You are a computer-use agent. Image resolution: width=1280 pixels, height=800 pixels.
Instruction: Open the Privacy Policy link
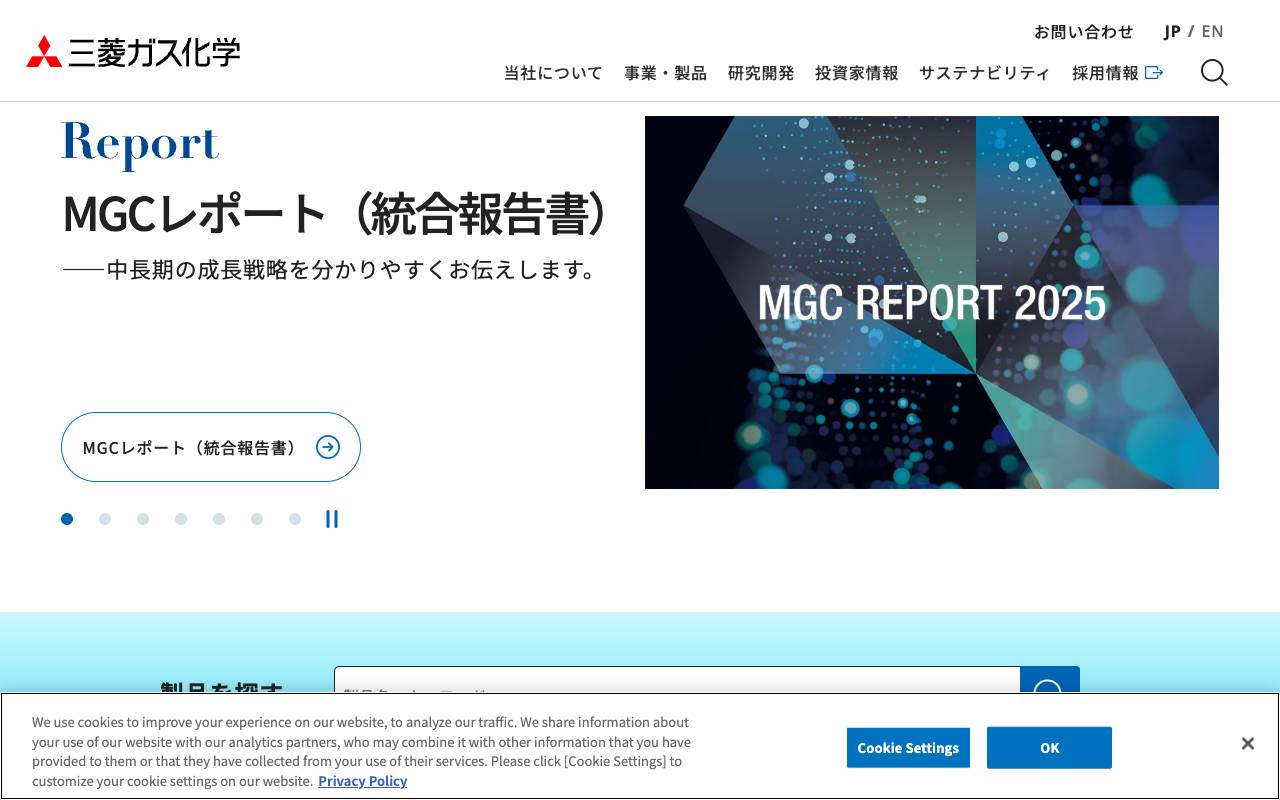click(362, 781)
